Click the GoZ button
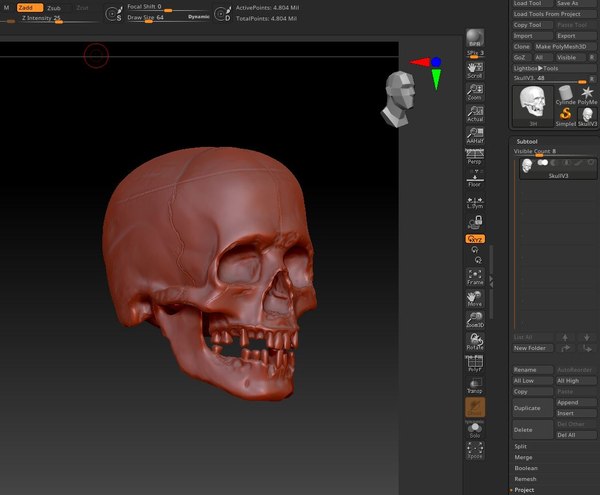The width and height of the screenshot is (600, 495). (520, 57)
